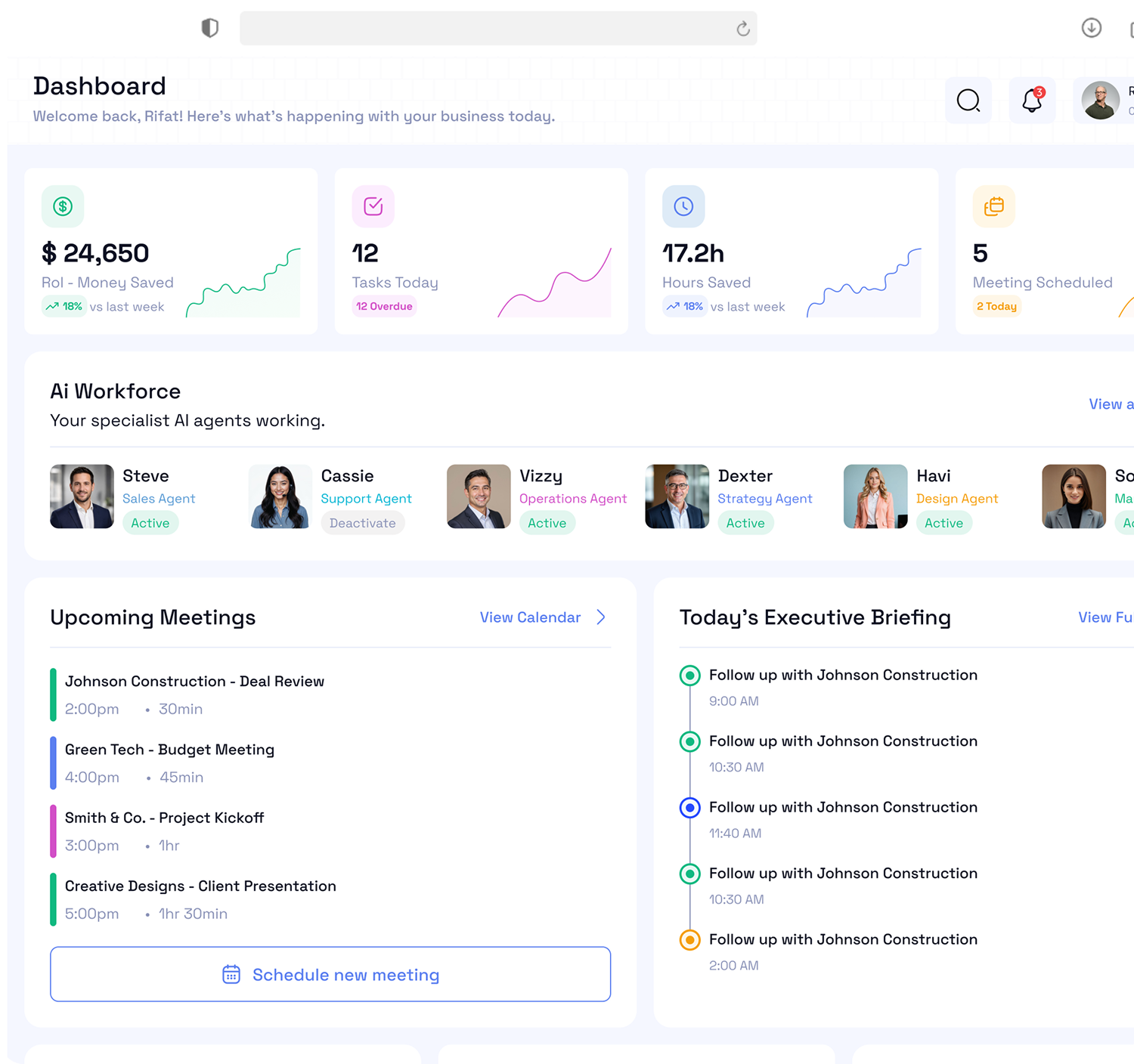1134x1064 pixels.
Task: Open Cassie's agent photo
Action: point(280,496)
